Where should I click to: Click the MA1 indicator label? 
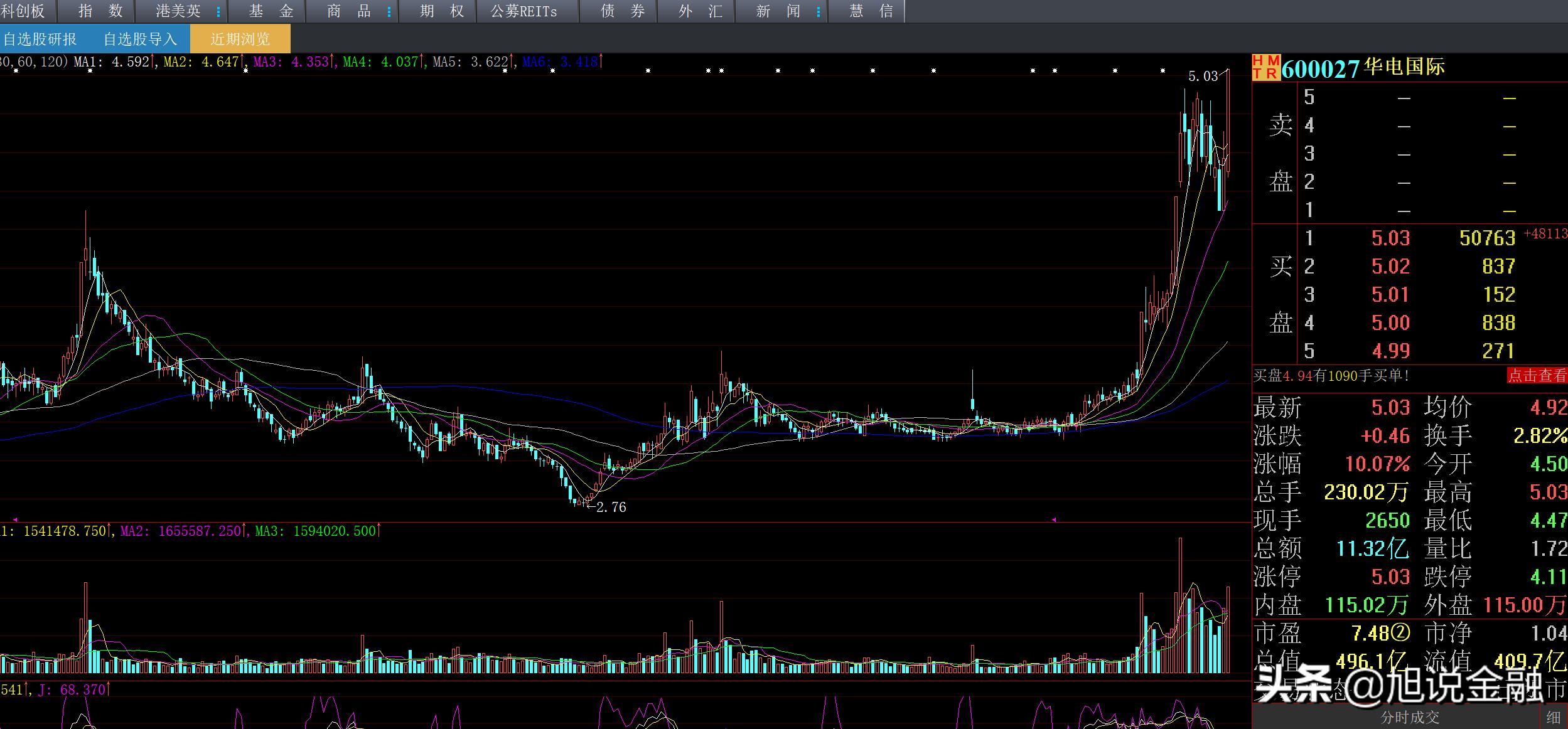pyautogui.click(x=112, y=61)
